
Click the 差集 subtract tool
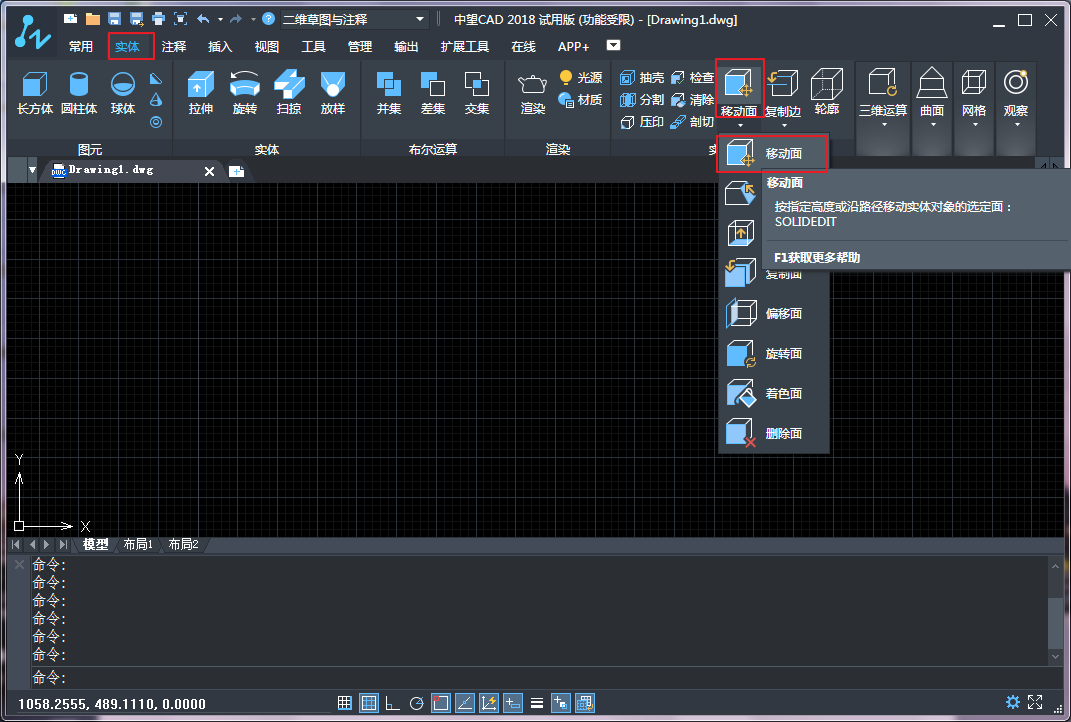pyautogui.click(x=432, y=95)
